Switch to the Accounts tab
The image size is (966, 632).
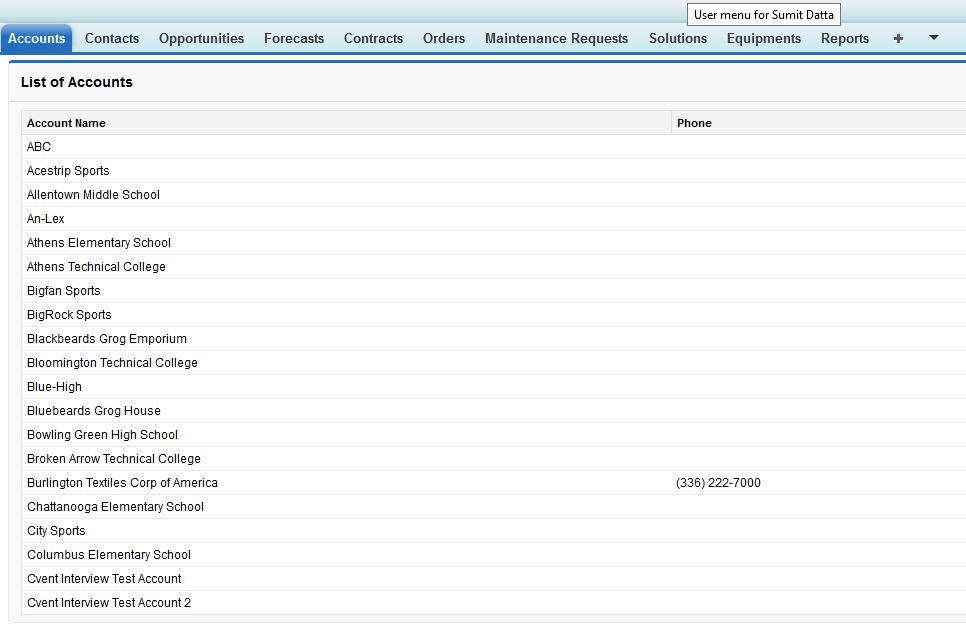[x=36, y=38]
